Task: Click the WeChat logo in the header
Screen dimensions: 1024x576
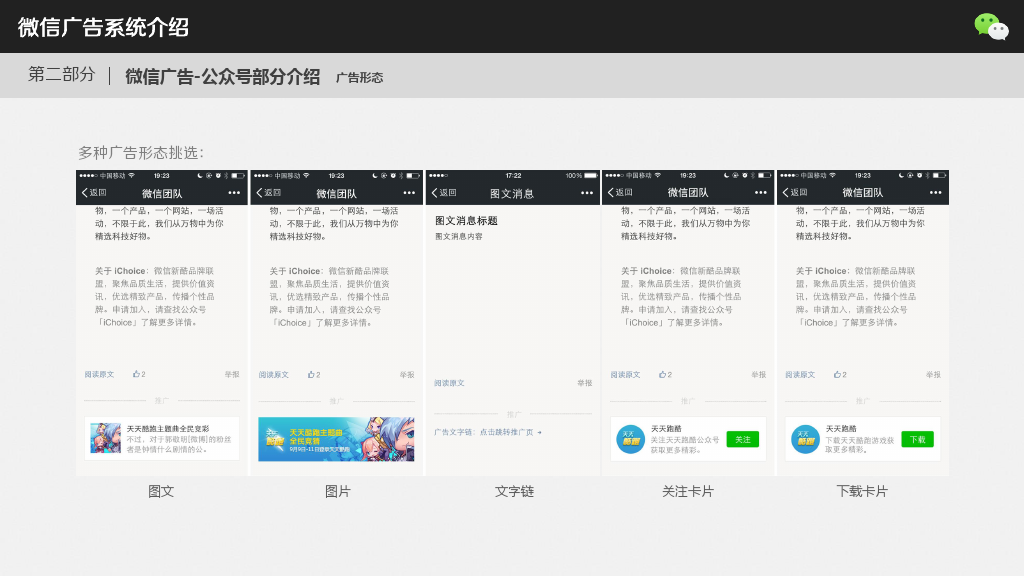Action: 991,26
